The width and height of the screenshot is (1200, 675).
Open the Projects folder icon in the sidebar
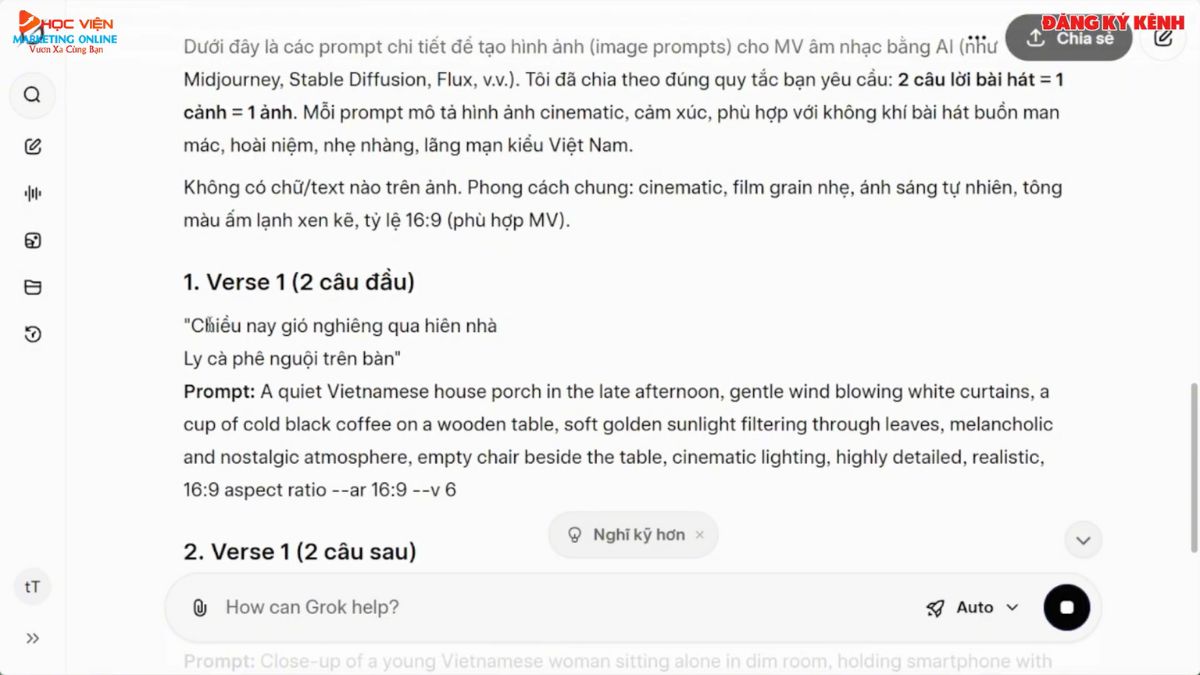[32, 286]
